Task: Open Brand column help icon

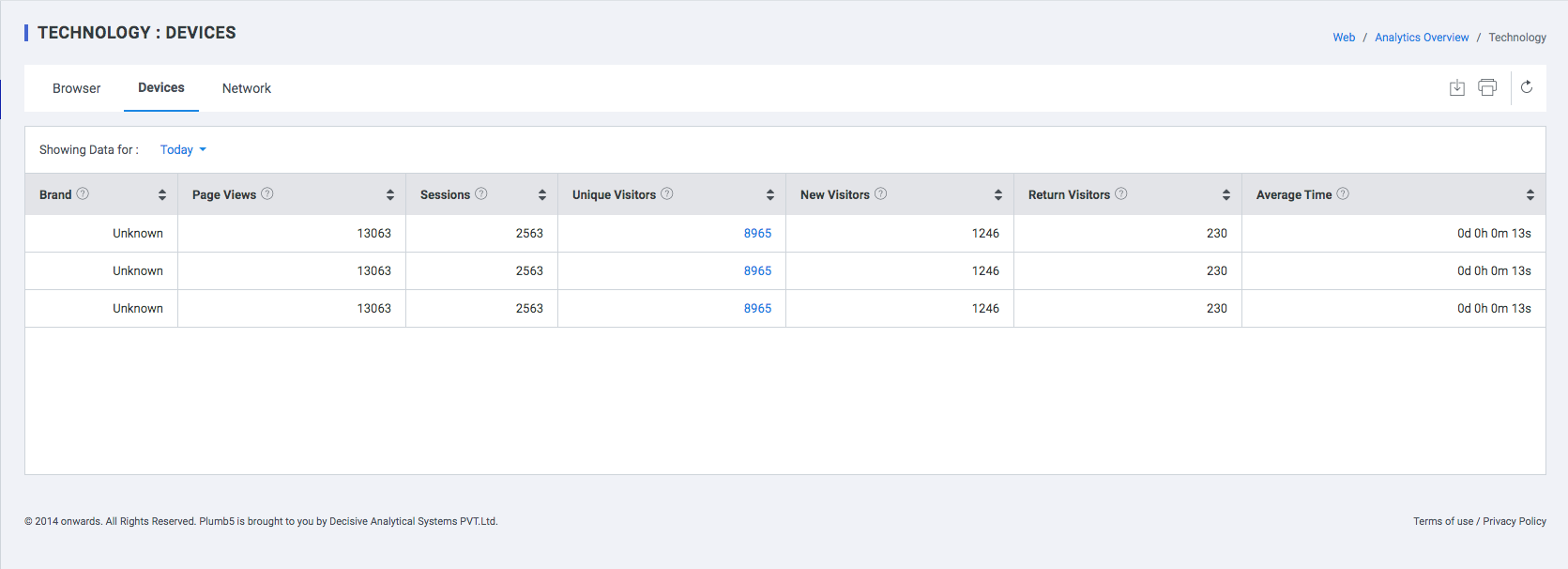Action: 83,193
